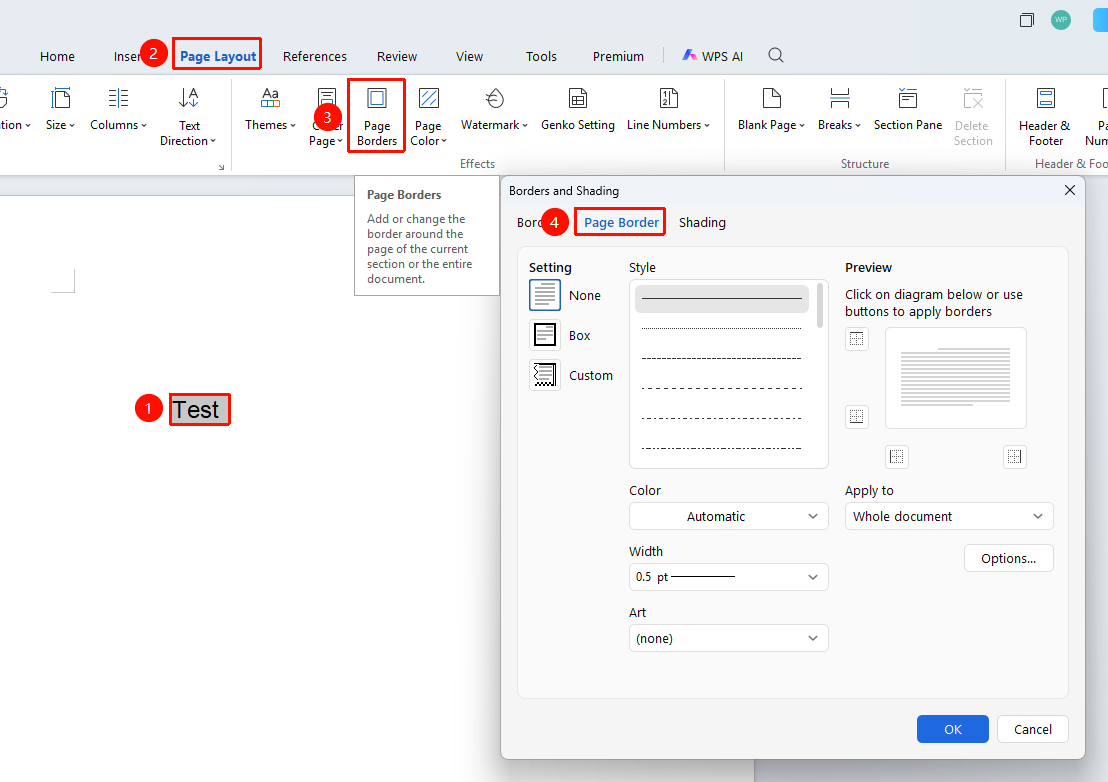The image size is (1108, 782).
Task: Open the References ribbon tab
Action: 314,57
